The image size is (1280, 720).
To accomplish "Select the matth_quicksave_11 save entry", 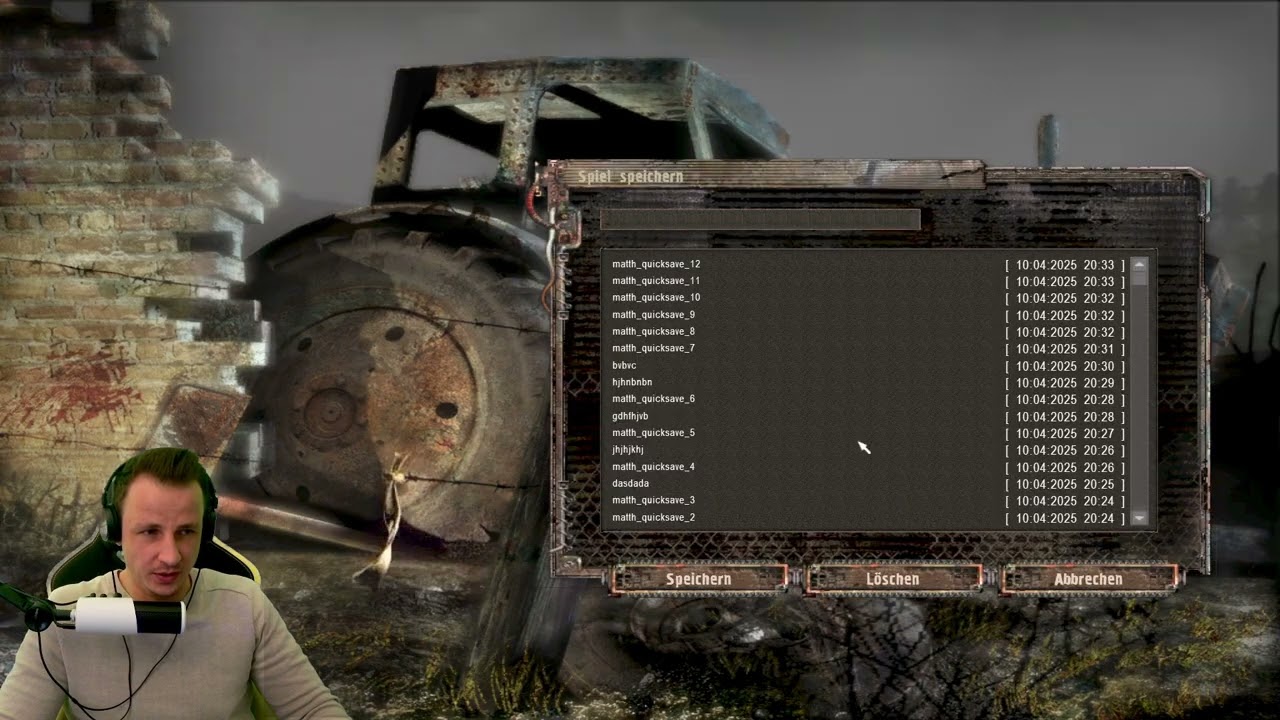I will click(x=867, y=281).
